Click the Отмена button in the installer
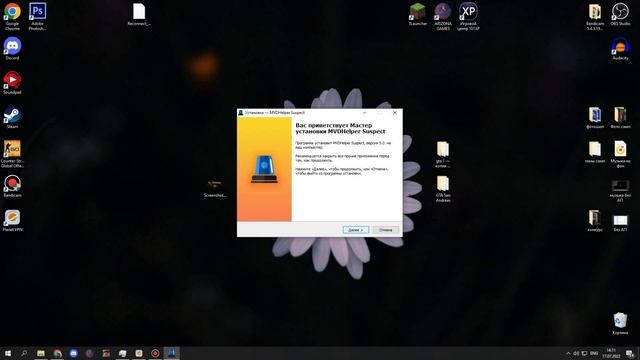This screenshot has height=360, width=640. [386, 230]
